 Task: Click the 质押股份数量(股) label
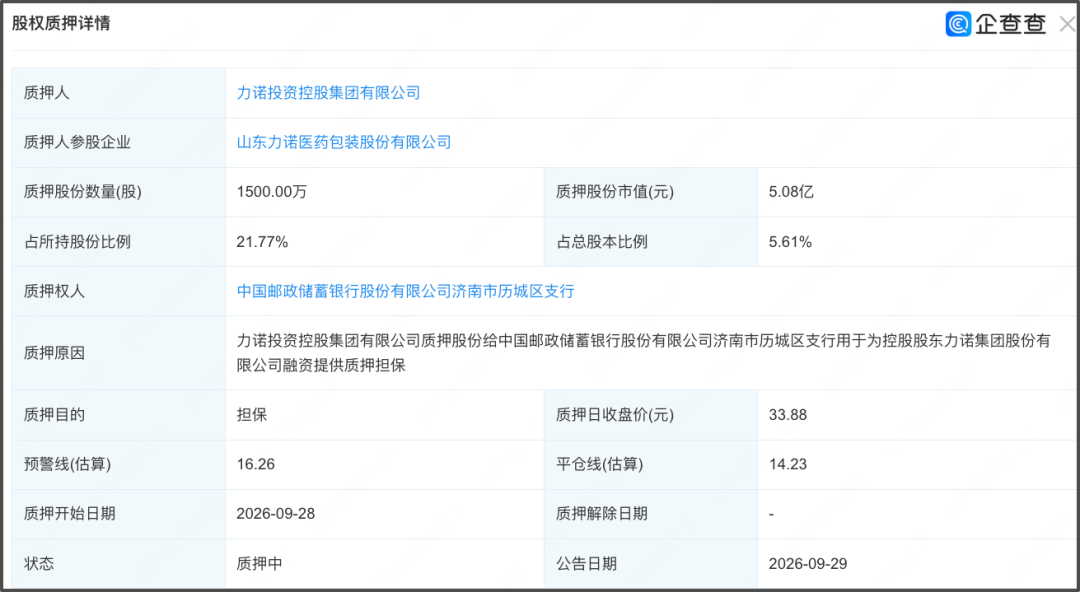point(83,192)
